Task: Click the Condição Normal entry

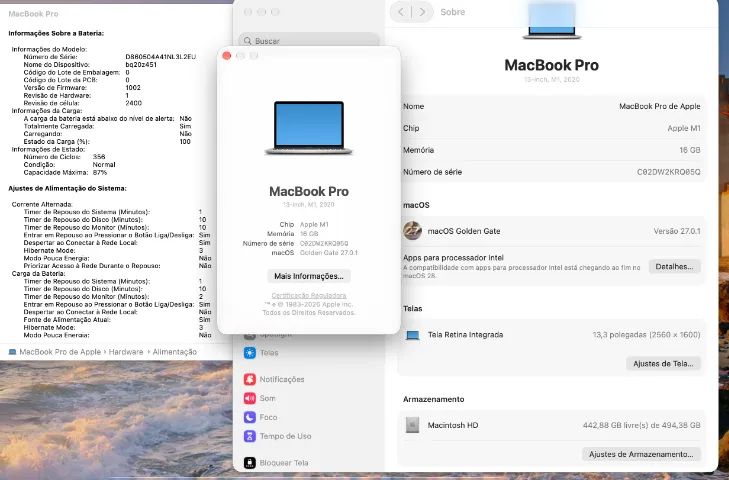Action: 69,165
